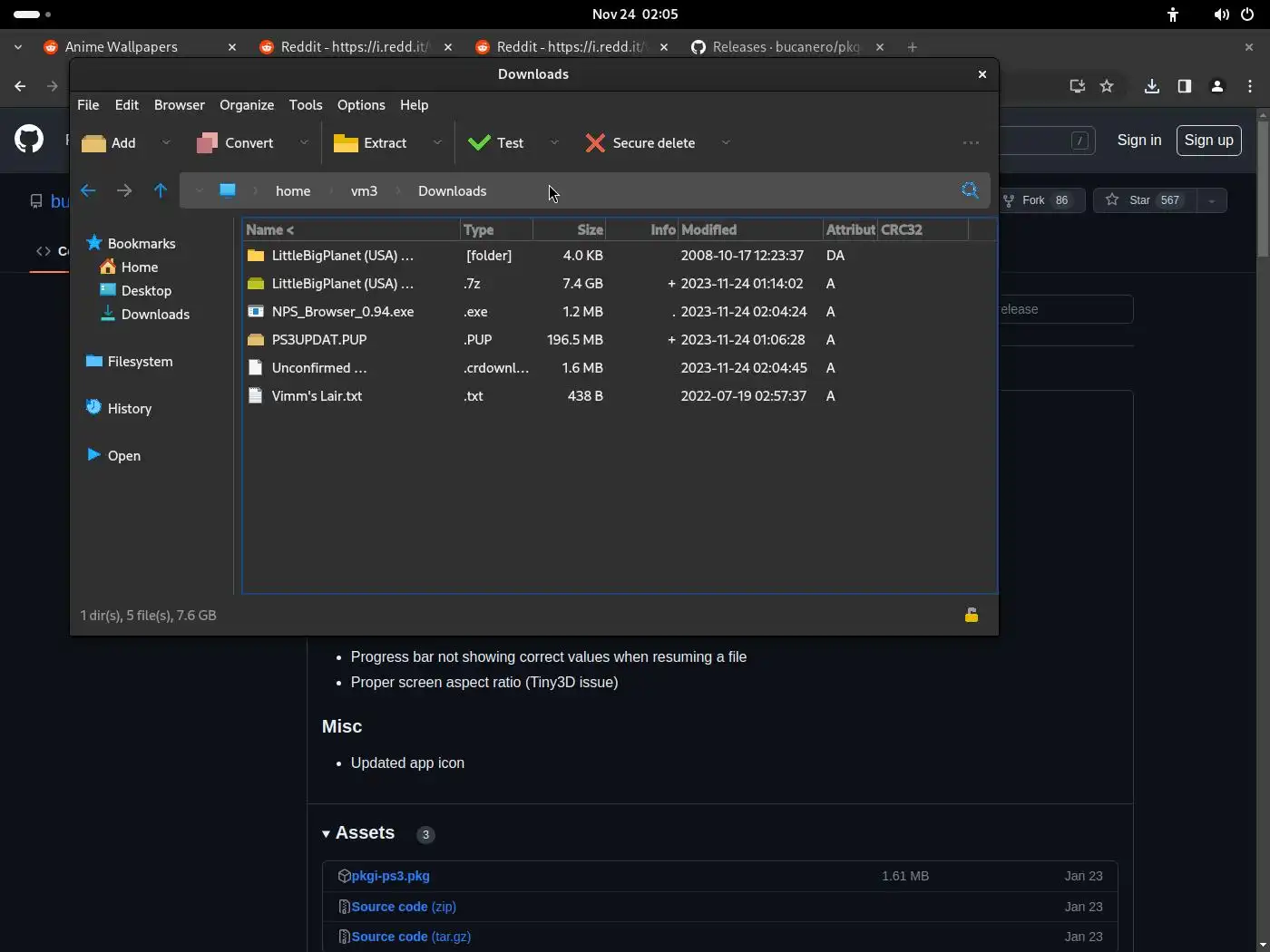Select Bookmarks star in sidebar
1270x952 pixels.
pyautogui.click(x=94, y=243)
